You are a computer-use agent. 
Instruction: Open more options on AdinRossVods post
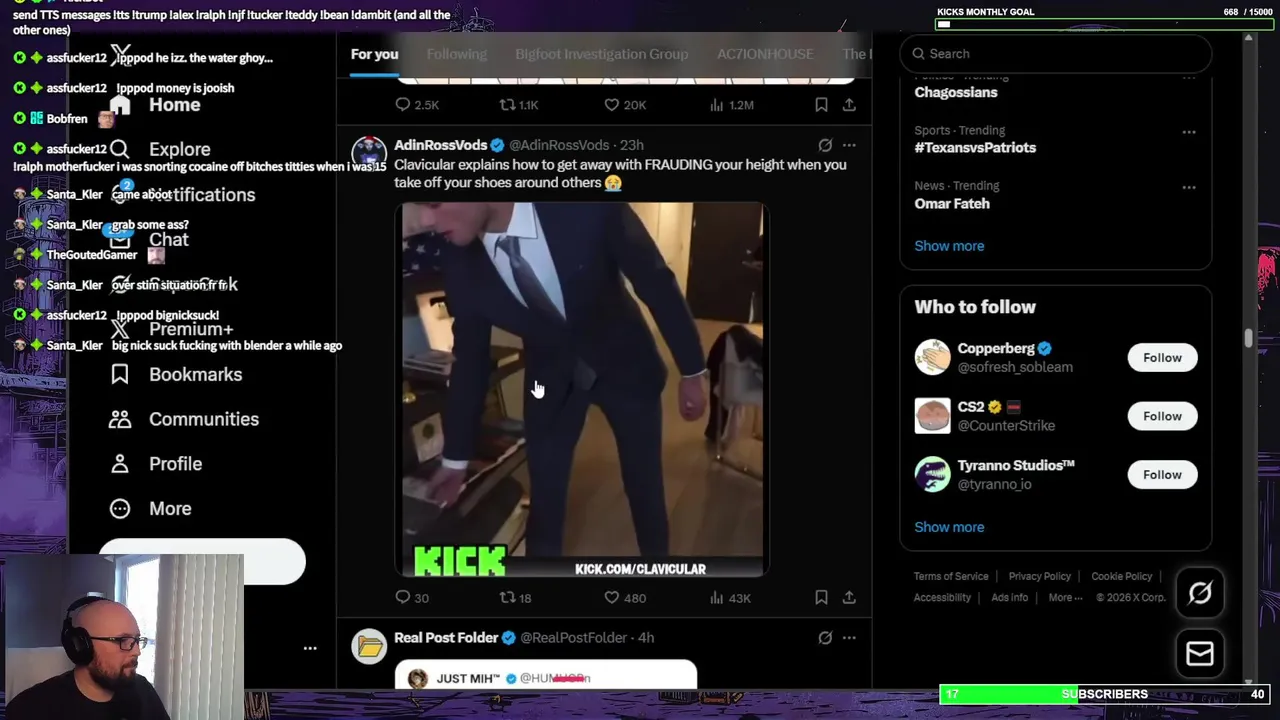click(849, 145)
